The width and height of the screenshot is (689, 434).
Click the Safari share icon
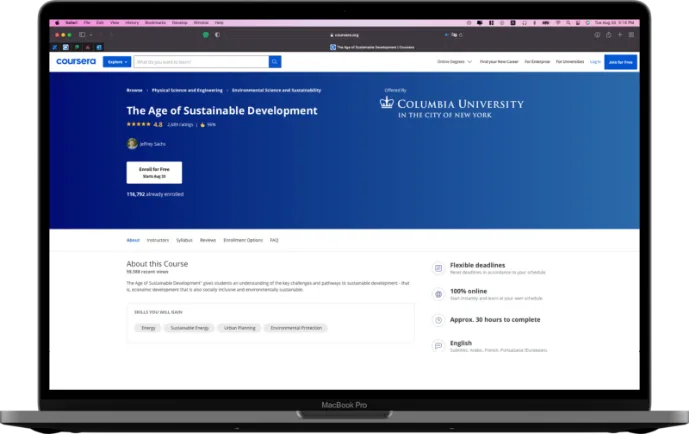(609, 35)
